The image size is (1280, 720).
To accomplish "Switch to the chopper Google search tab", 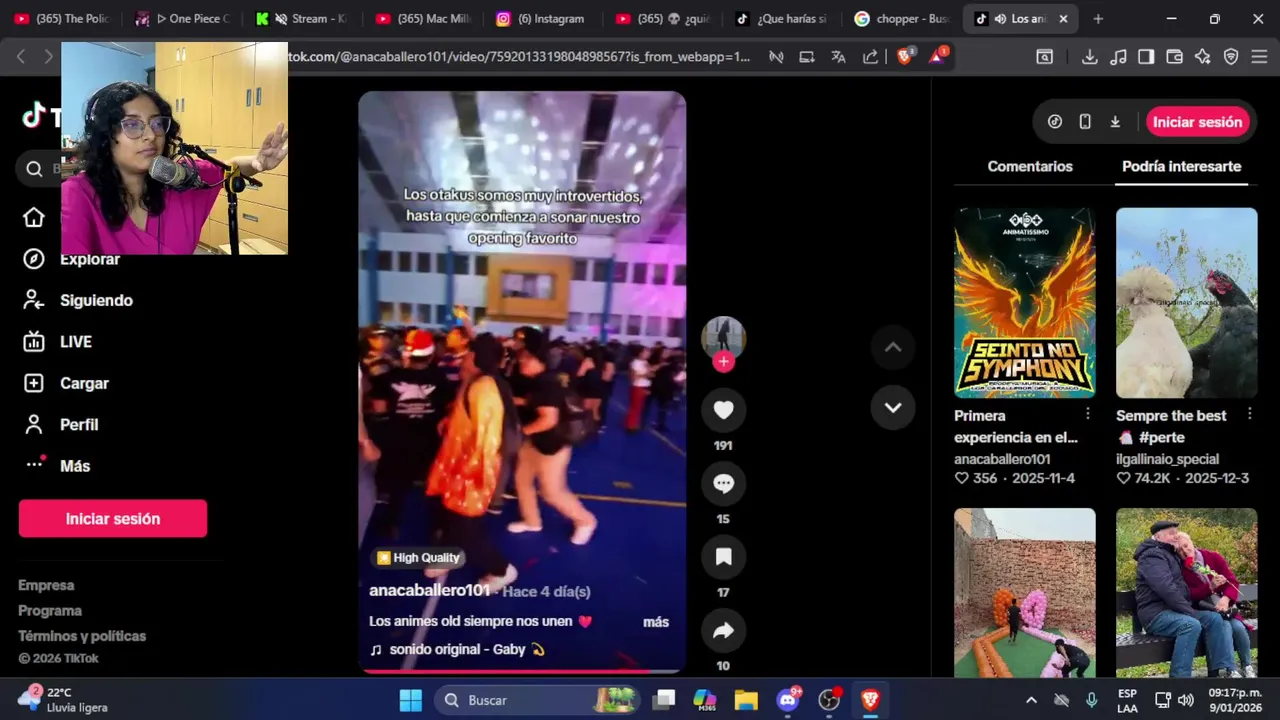I will point(902,19).
